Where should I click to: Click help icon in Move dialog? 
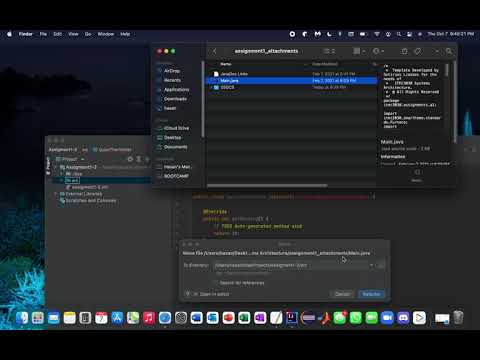click(x=188, y=294)
